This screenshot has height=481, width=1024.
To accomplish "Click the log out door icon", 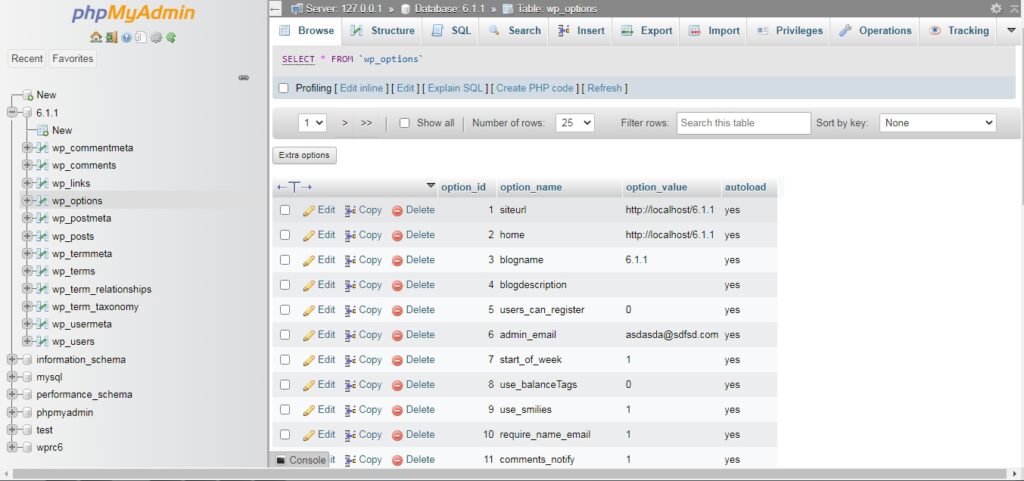I will tap(111, 38).
